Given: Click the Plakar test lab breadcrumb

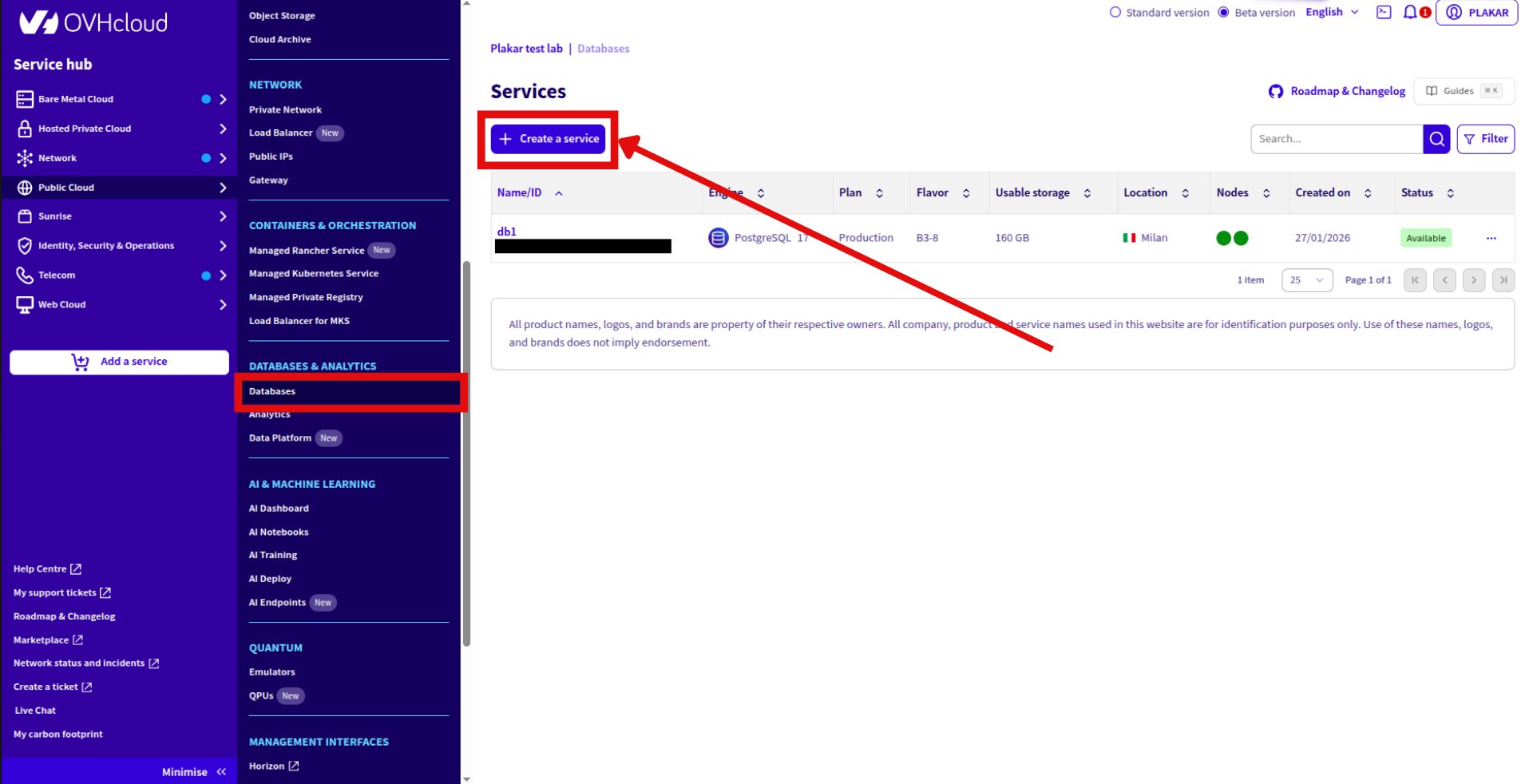Looking at the screenshot, I should point(526,49).
